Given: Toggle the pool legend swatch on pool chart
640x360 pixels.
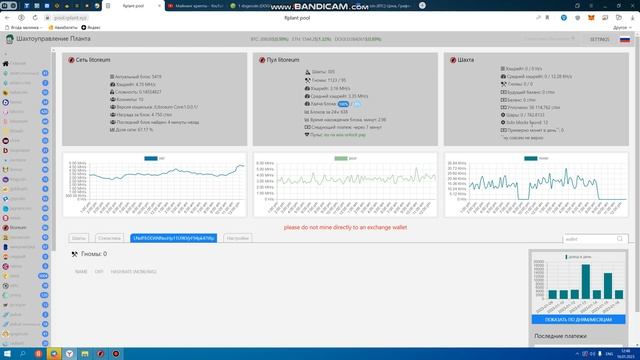Looking at the screenshot, I should (341, 158).
